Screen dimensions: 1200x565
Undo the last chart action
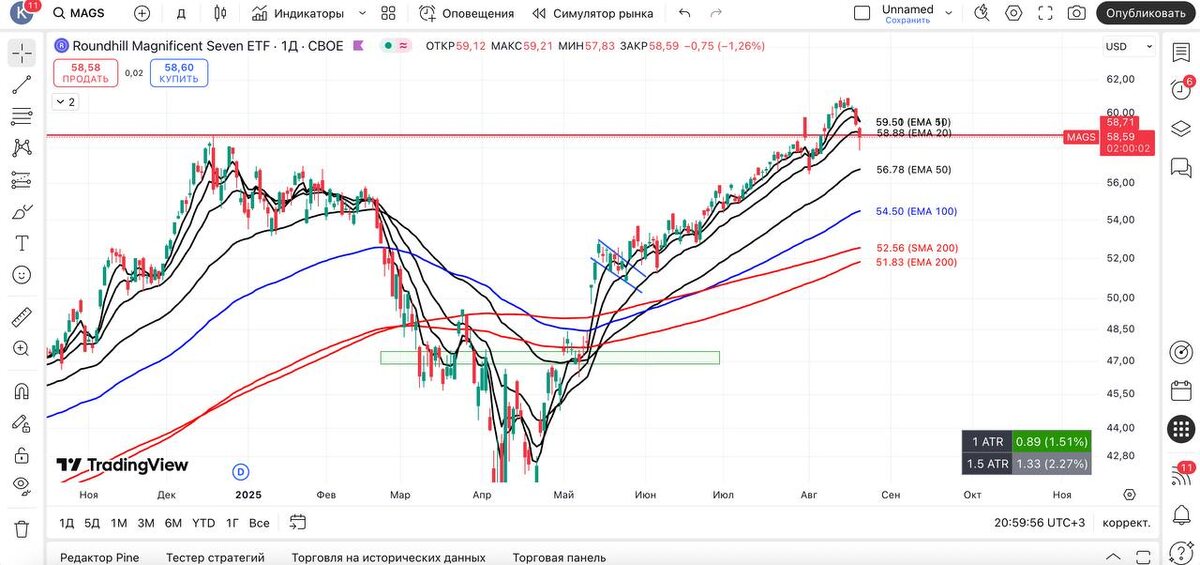(x=684, y=13)
